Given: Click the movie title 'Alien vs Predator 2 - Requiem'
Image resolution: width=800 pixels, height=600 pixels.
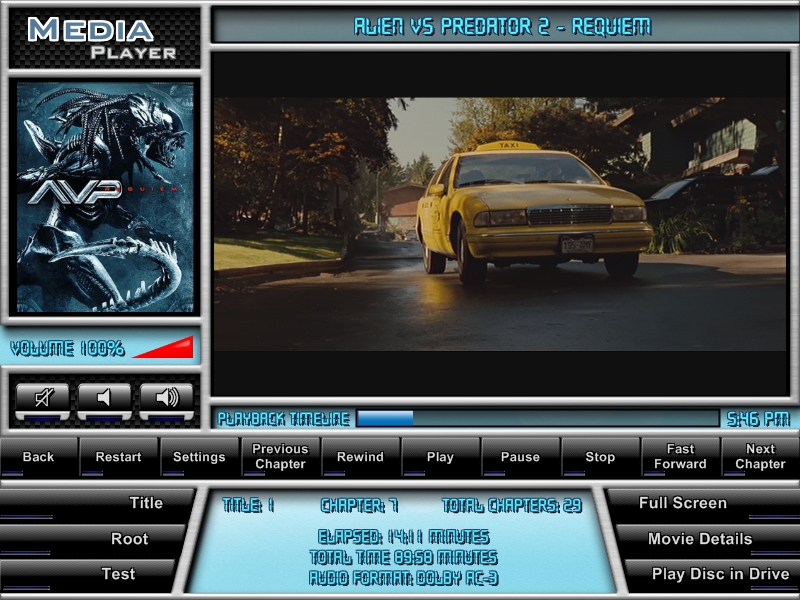Looking at the screenshot, I should point(503,27).
